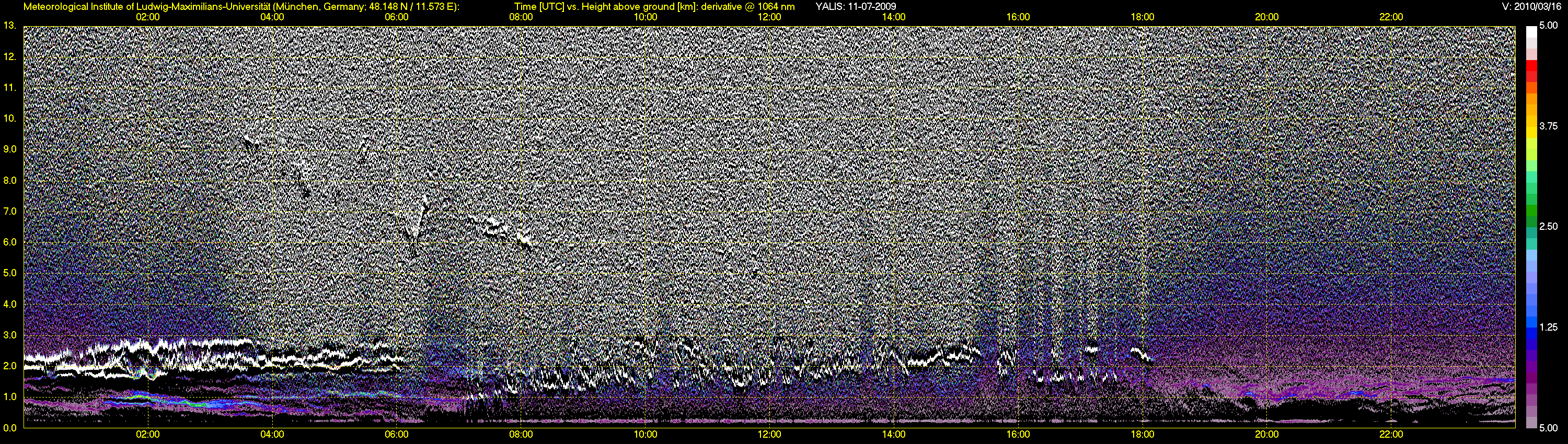Pick the 14:00 tick label on the bottom axis
This screenshot has height=444, width=1568.
[x=894, y=434]
